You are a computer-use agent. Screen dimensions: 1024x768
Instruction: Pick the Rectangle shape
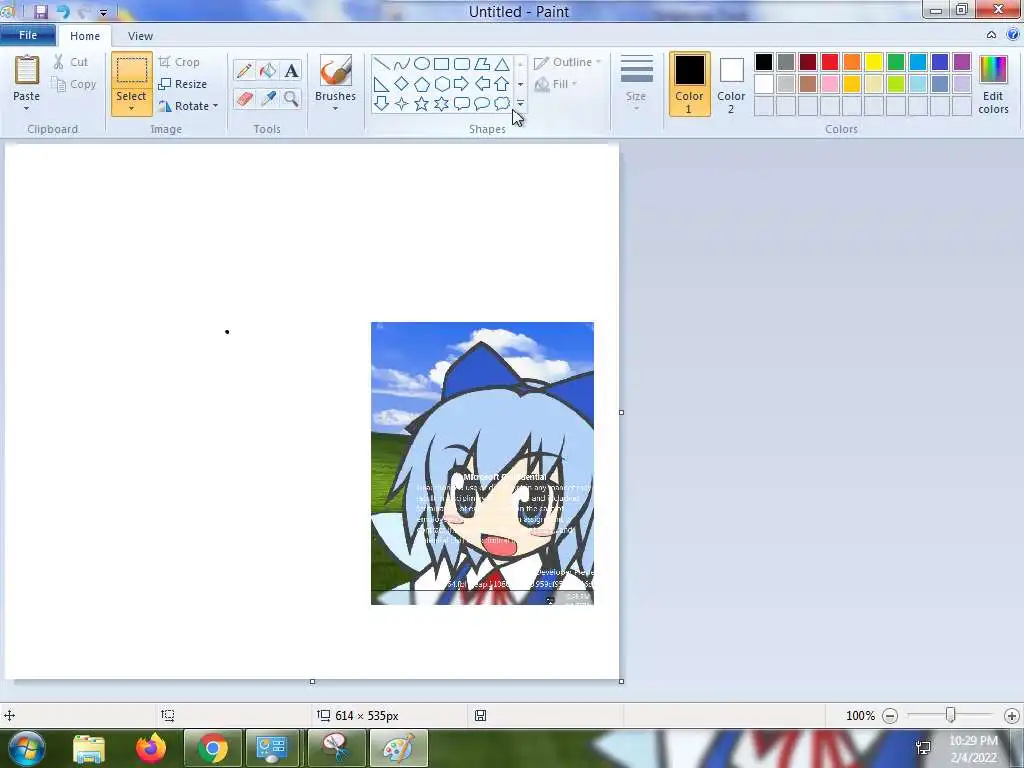(x=441, y=64)
